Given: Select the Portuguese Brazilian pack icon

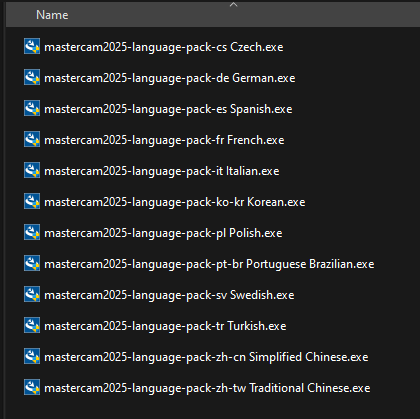Looking at the screenshot, I should pos(32,263).
